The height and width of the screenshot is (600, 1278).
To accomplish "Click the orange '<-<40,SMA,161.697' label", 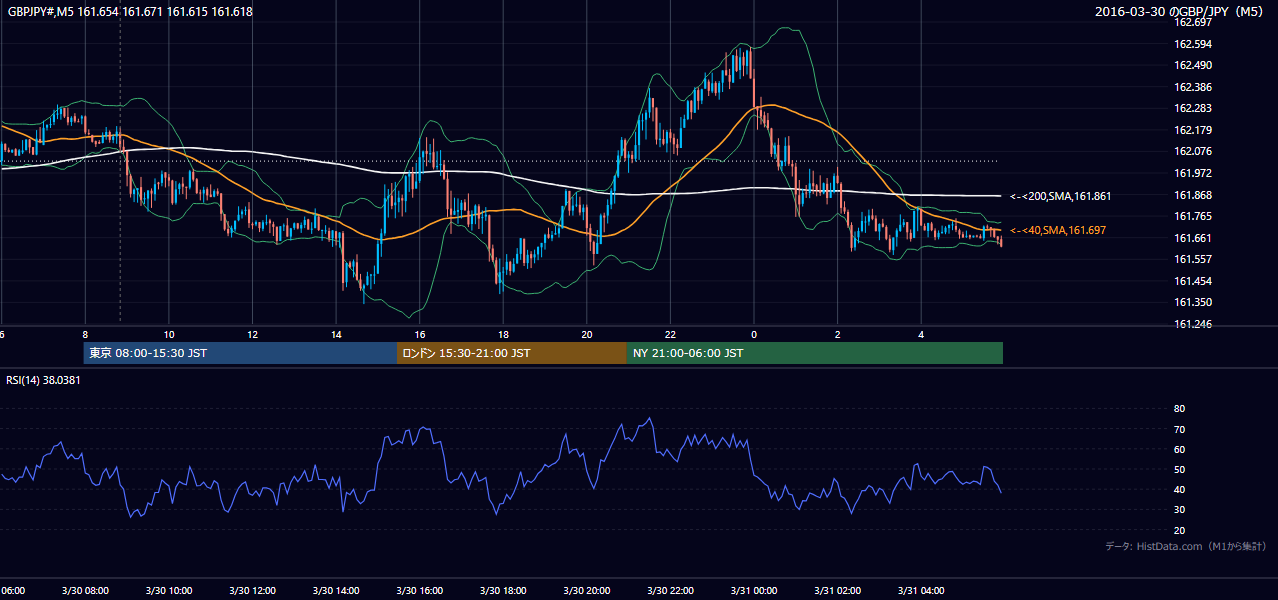I will coord(1058,230).
